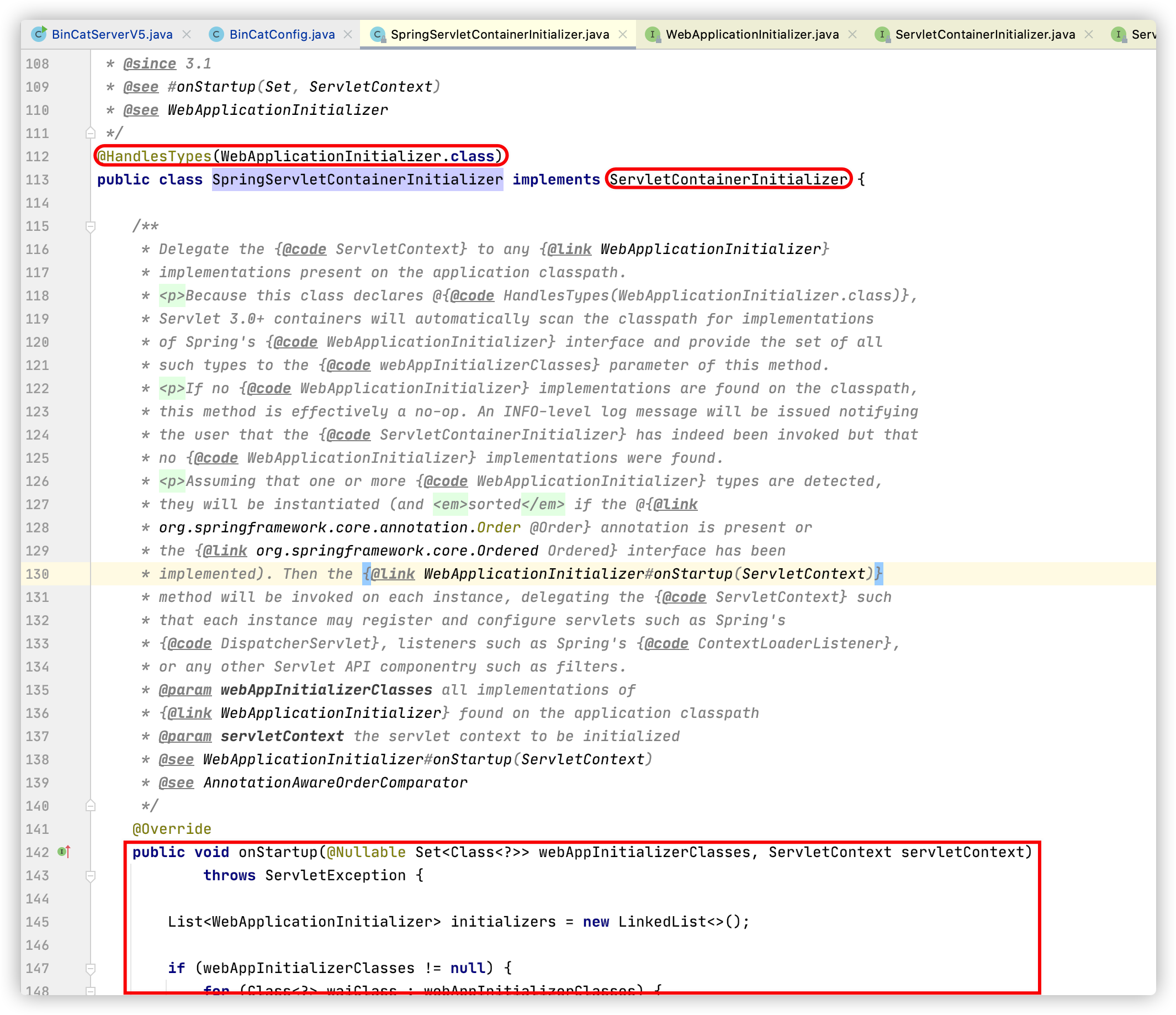
Task: Close the SpringServletContainerInitializer.java tab
Action: pos(623,34)
